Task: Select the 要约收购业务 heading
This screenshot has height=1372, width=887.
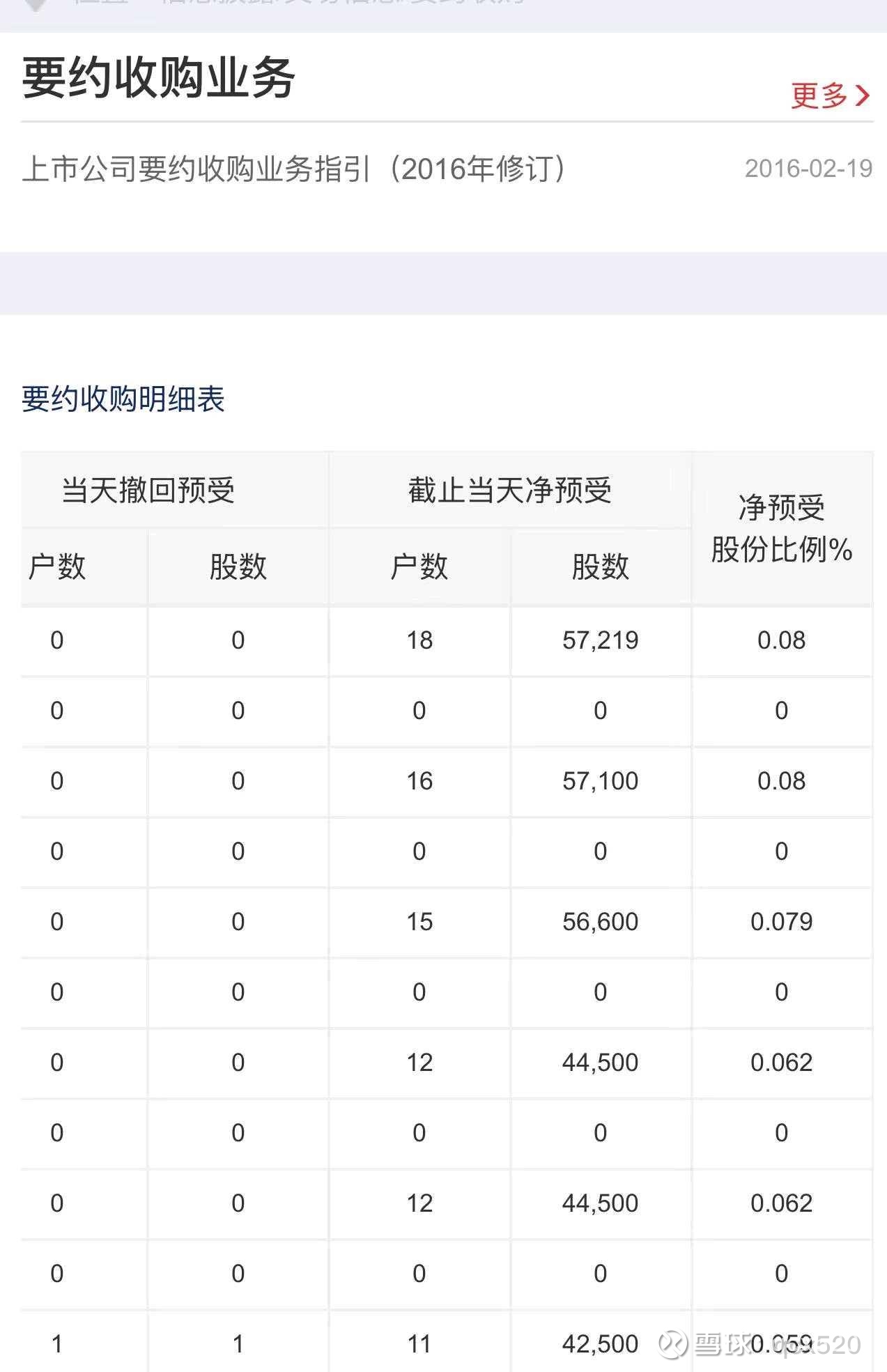Action: [158, 77]
